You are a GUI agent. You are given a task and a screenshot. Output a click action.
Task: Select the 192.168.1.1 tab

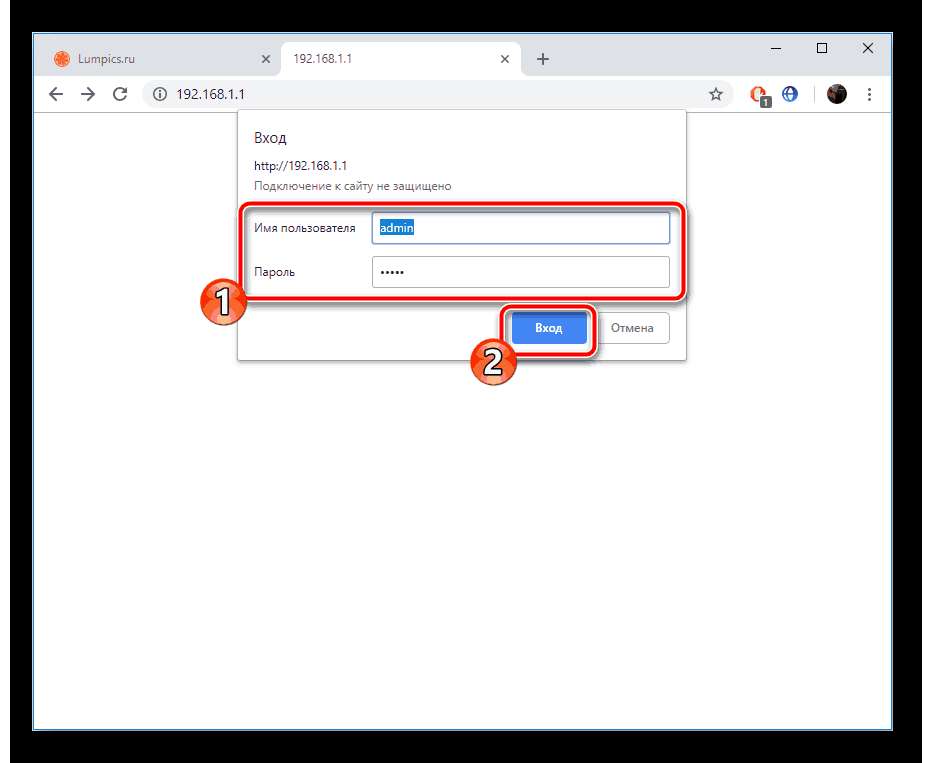(x=401, y=59)
